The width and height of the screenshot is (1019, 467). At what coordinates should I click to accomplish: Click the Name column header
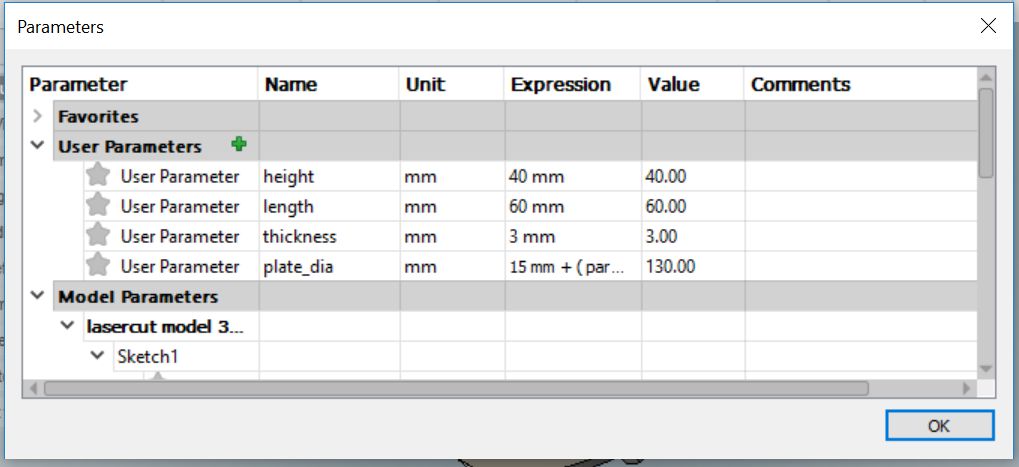coord(329,84)
